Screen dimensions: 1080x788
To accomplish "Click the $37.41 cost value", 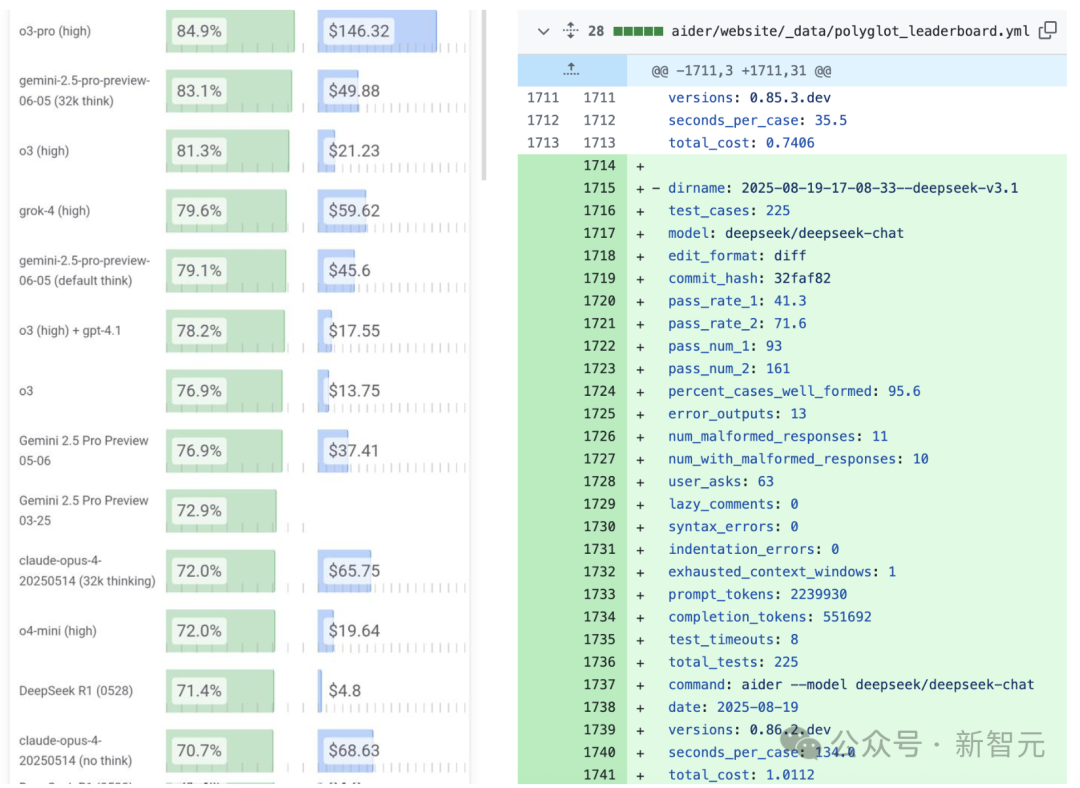I will point(354,450).
